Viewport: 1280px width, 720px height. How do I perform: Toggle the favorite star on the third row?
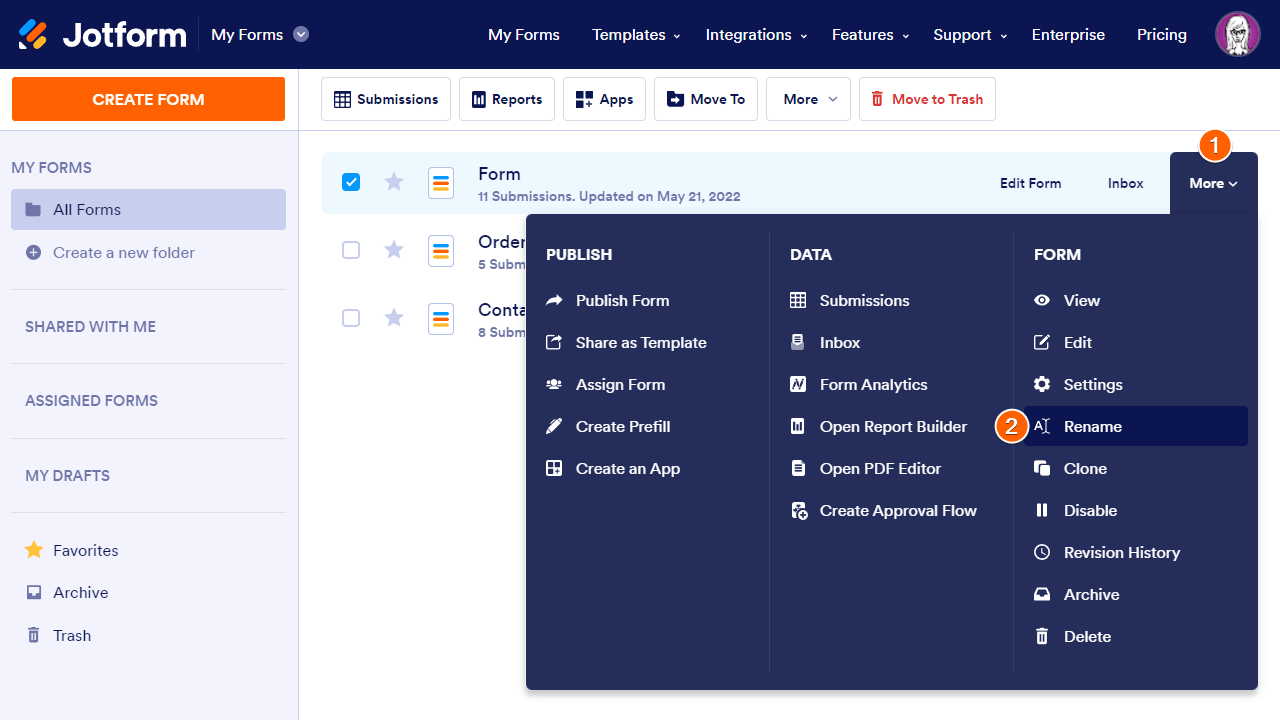tap(394, 318)
